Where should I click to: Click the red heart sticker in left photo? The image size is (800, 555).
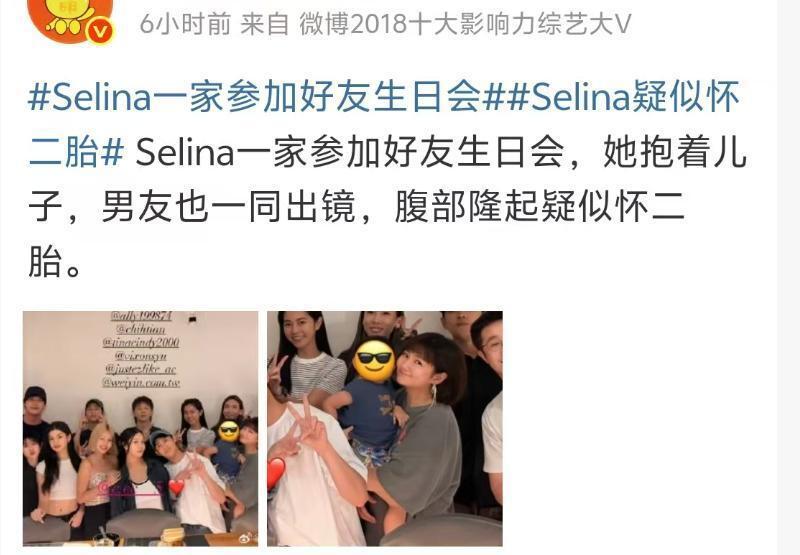coord(176,487)
